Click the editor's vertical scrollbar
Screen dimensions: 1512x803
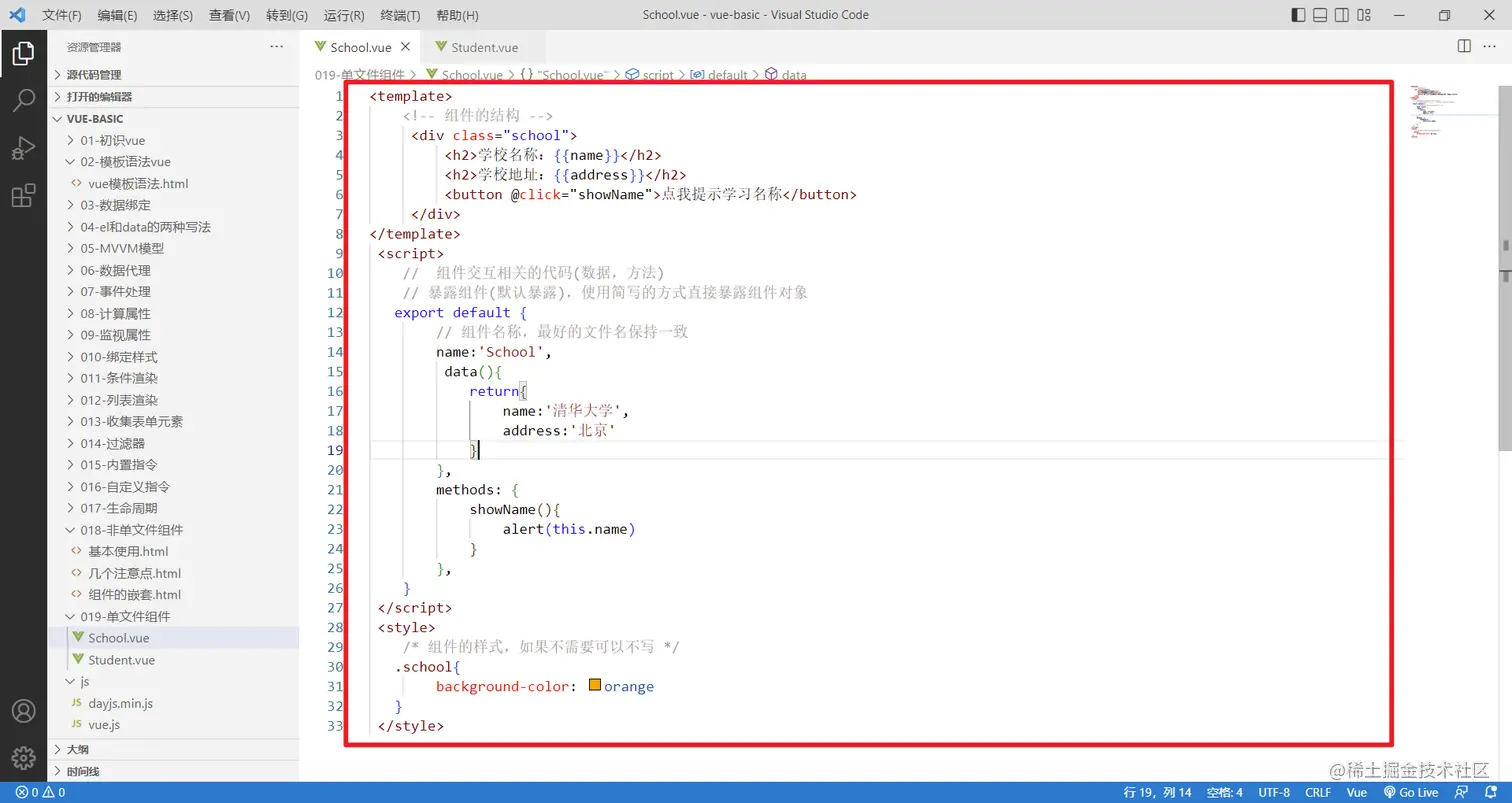1505,270
